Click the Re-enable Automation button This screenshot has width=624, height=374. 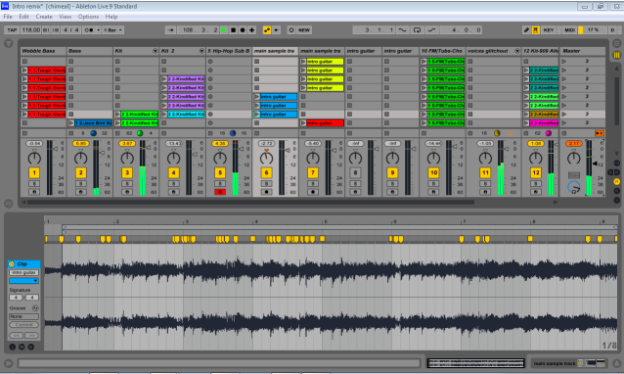(x=276, y=30)
